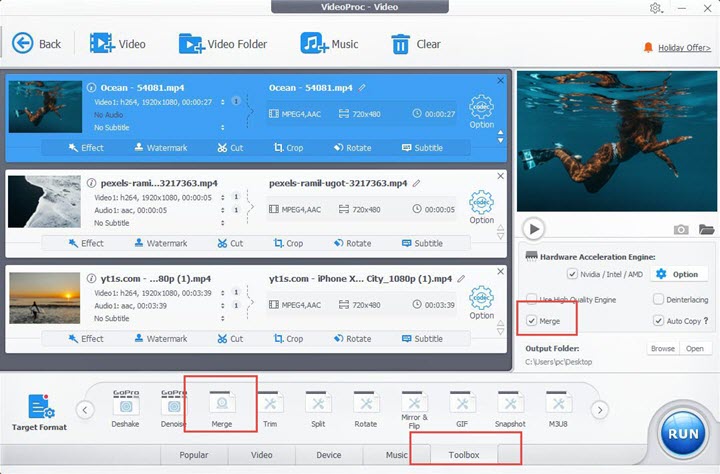
Task: Click the Back arrow icon
Action: pos(22,44)
